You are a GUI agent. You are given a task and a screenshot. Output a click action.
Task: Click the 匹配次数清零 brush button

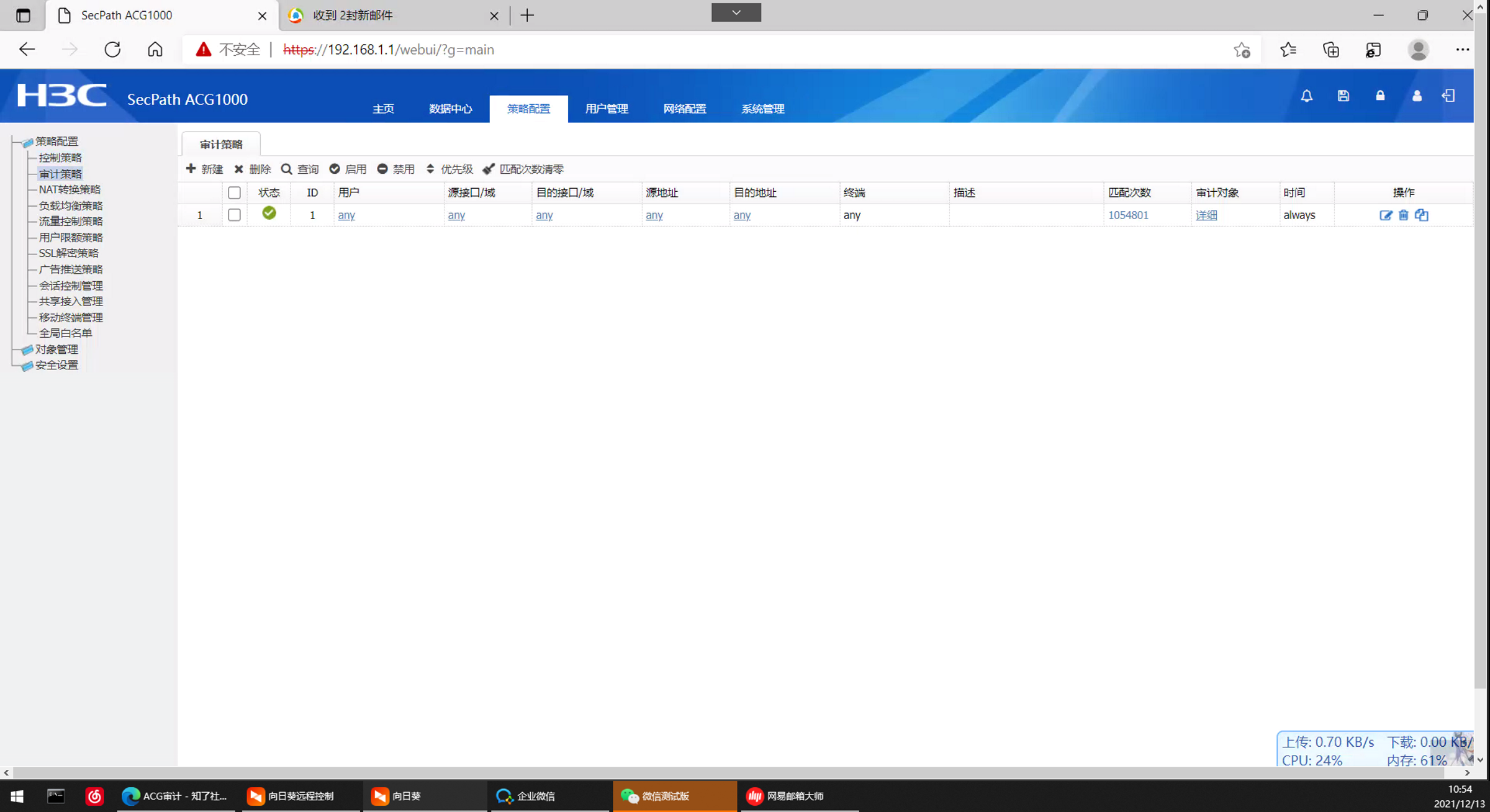523,169
